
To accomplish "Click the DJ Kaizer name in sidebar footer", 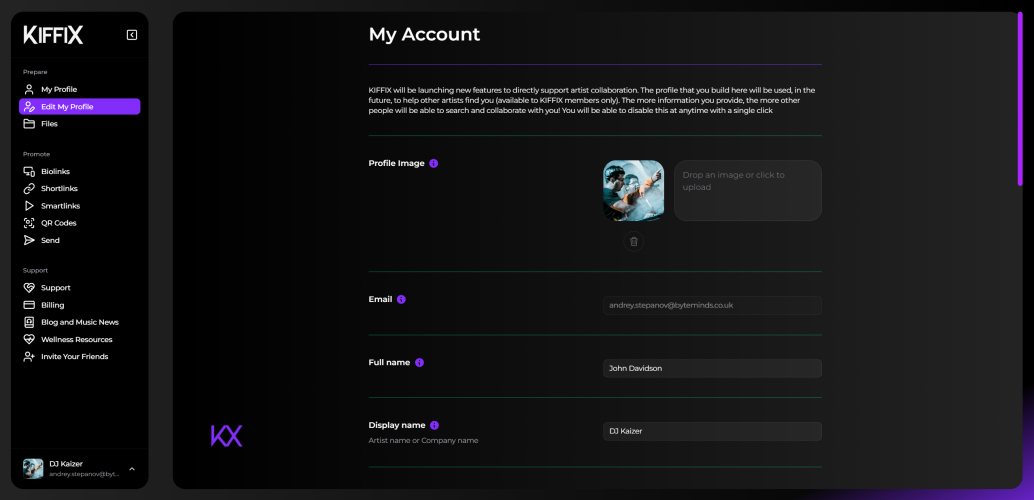I will (66, 464).
